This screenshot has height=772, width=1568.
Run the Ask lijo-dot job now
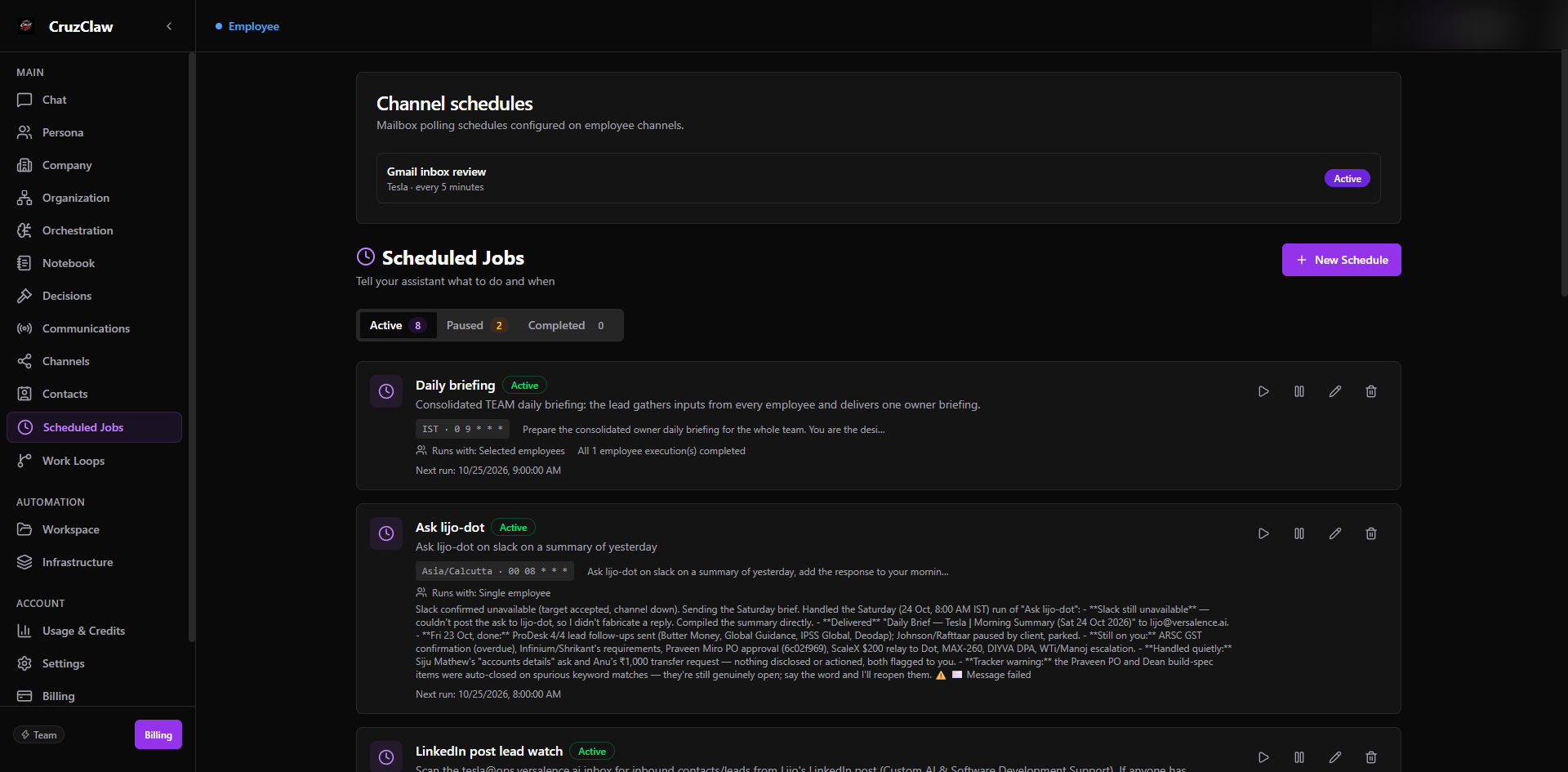[1263, 533]
